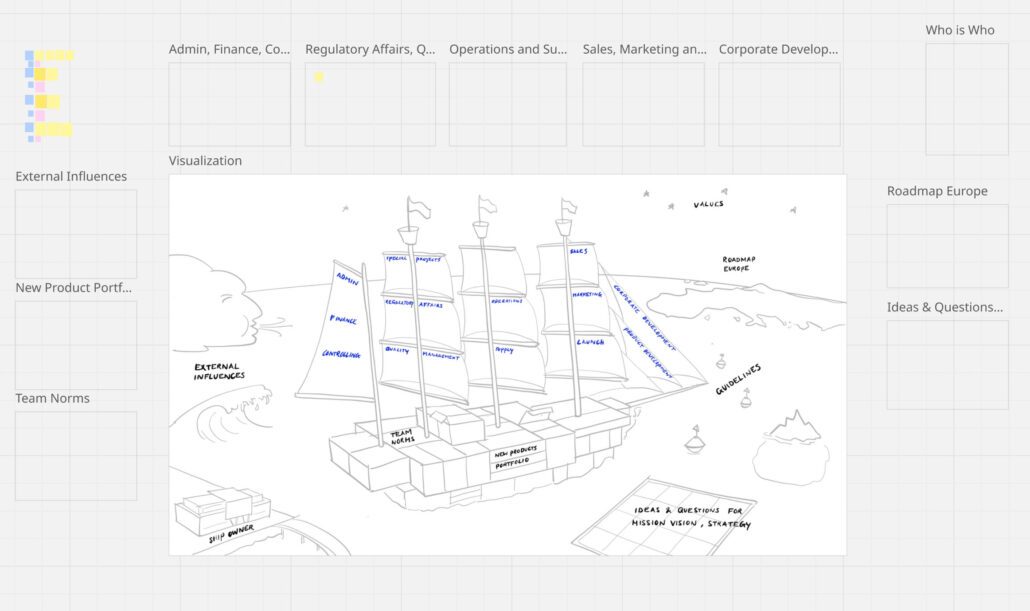Select the 'Who is Who' frame title
This screenshot has height=611, width=1030.
click(x=959, y=30)
